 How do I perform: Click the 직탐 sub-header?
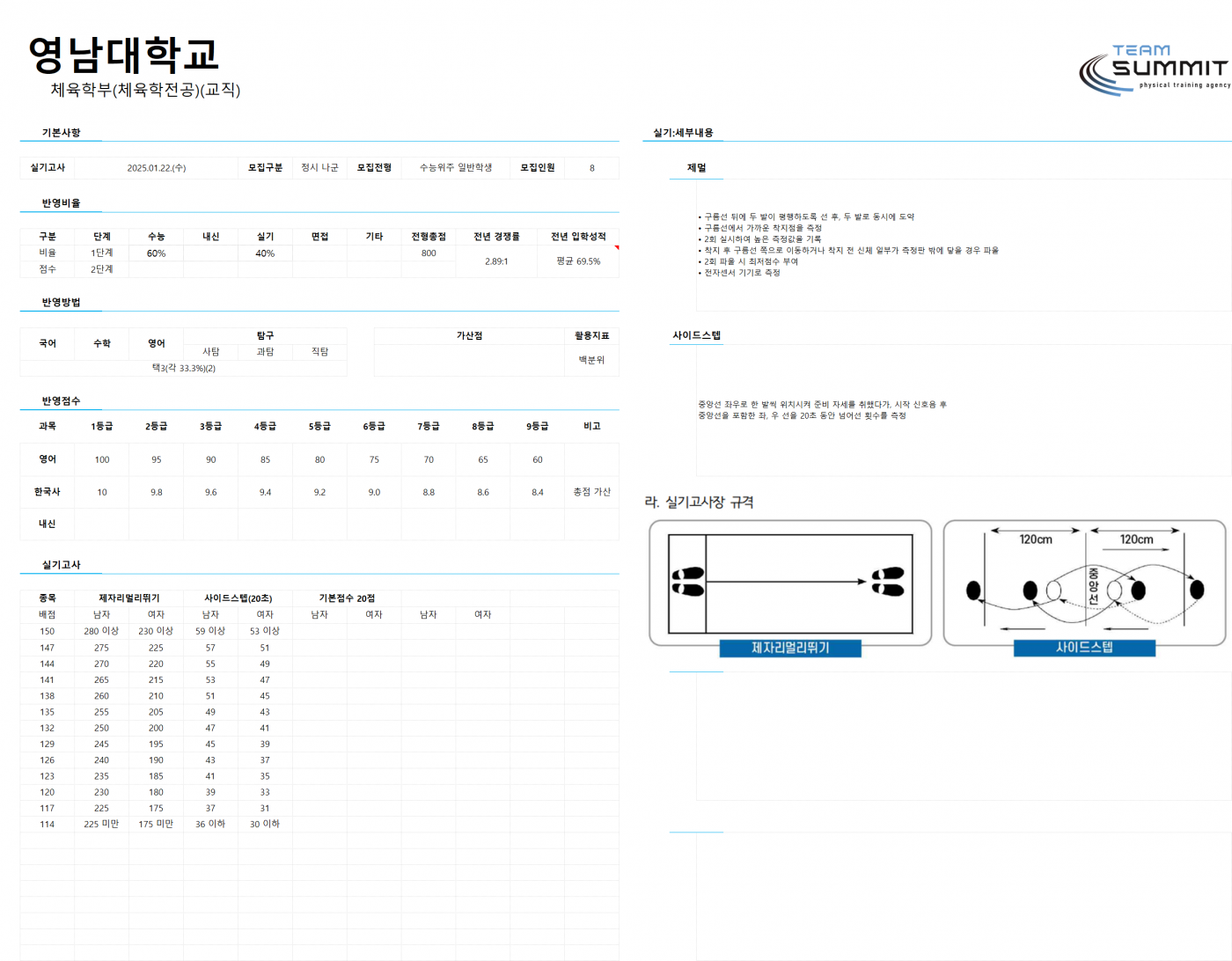319,352
